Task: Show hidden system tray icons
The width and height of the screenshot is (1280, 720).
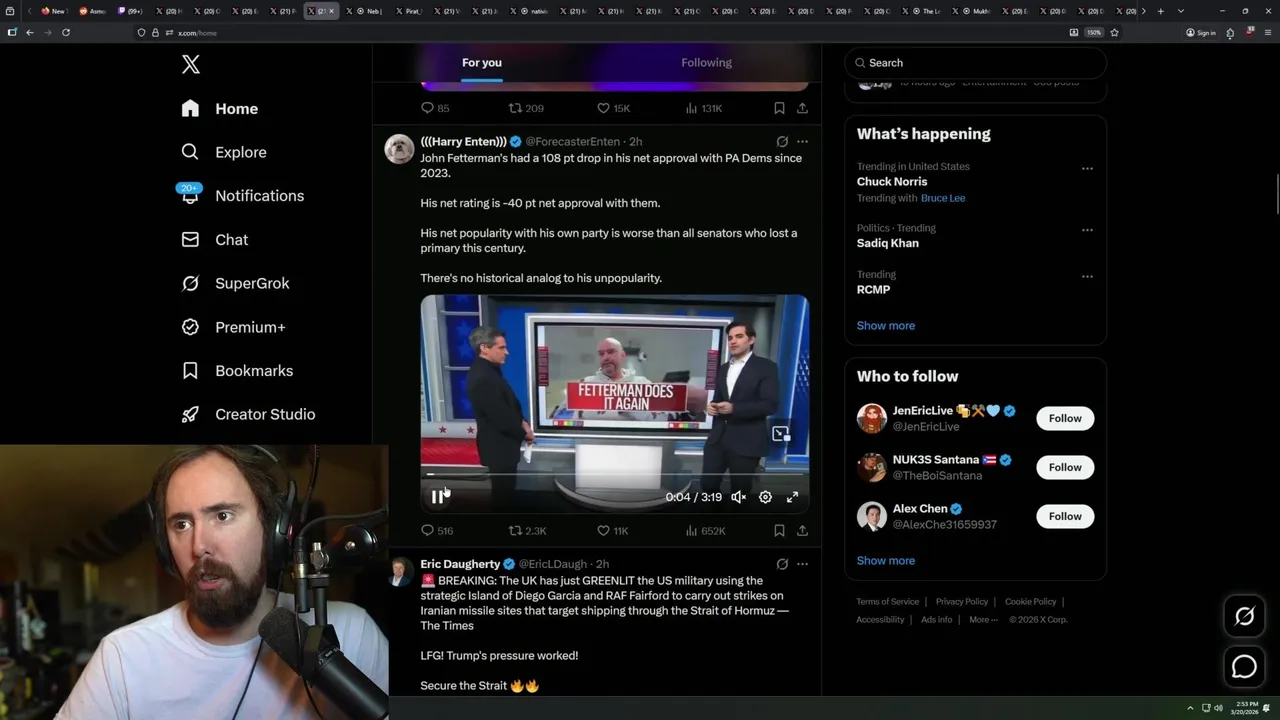Action: (1190, 708)
